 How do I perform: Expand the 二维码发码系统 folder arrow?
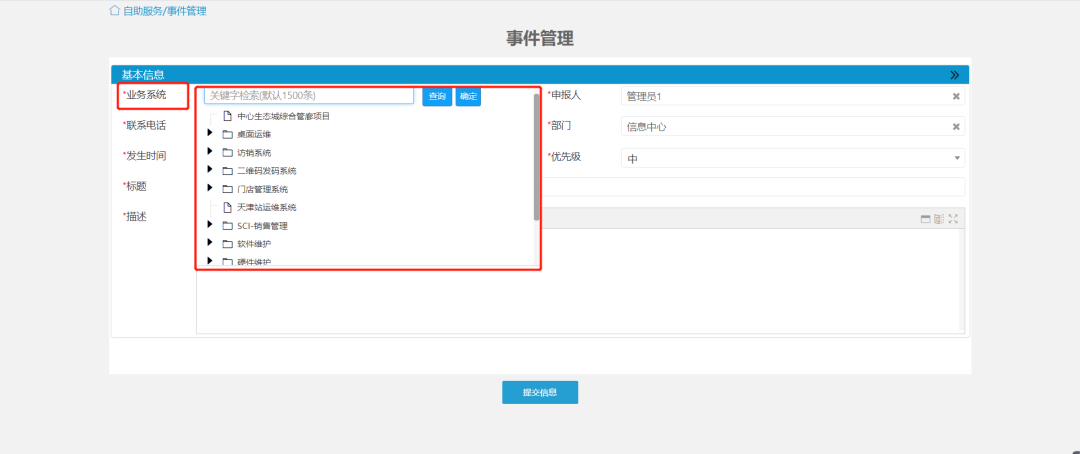coord(210,170)
